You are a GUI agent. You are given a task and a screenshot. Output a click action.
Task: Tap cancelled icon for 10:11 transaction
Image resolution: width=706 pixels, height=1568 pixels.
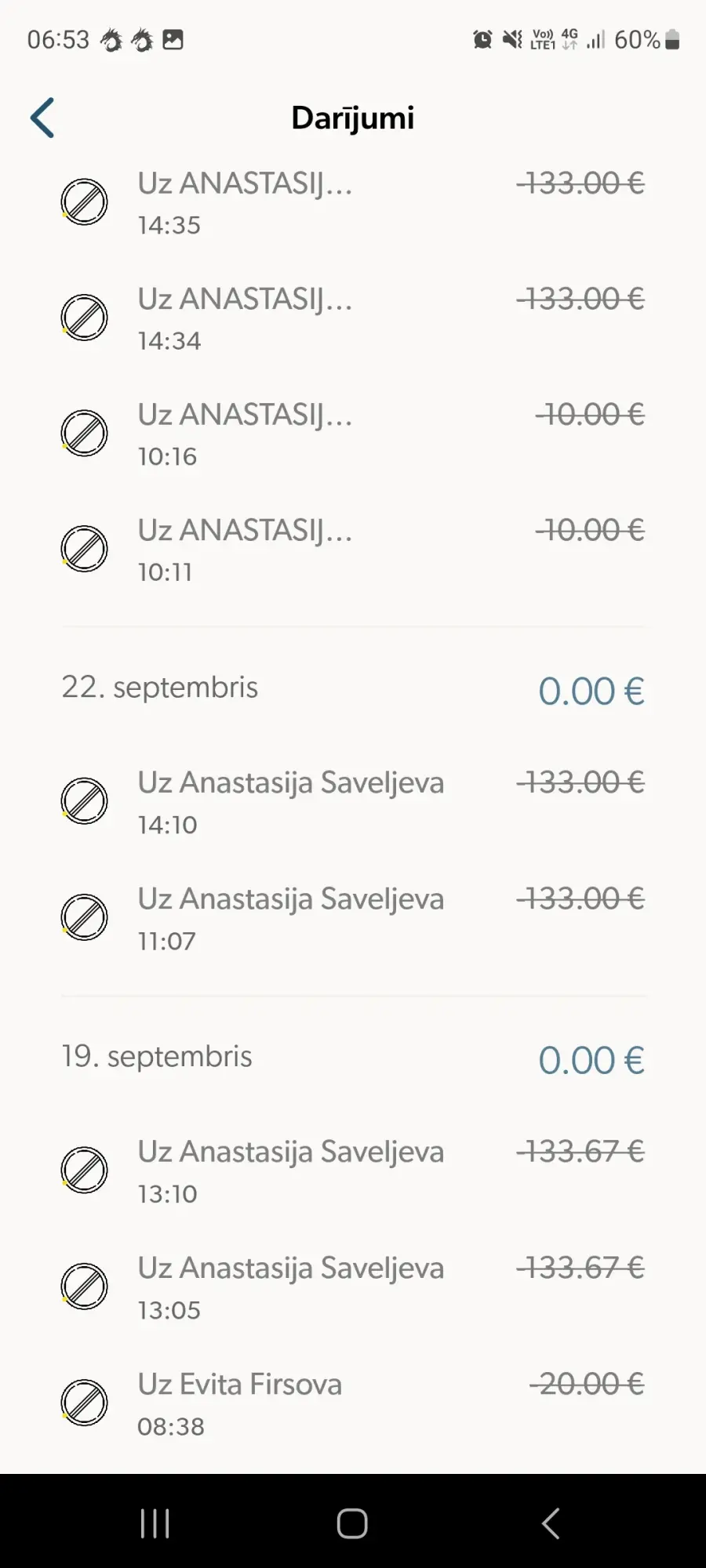click(85, 549)
